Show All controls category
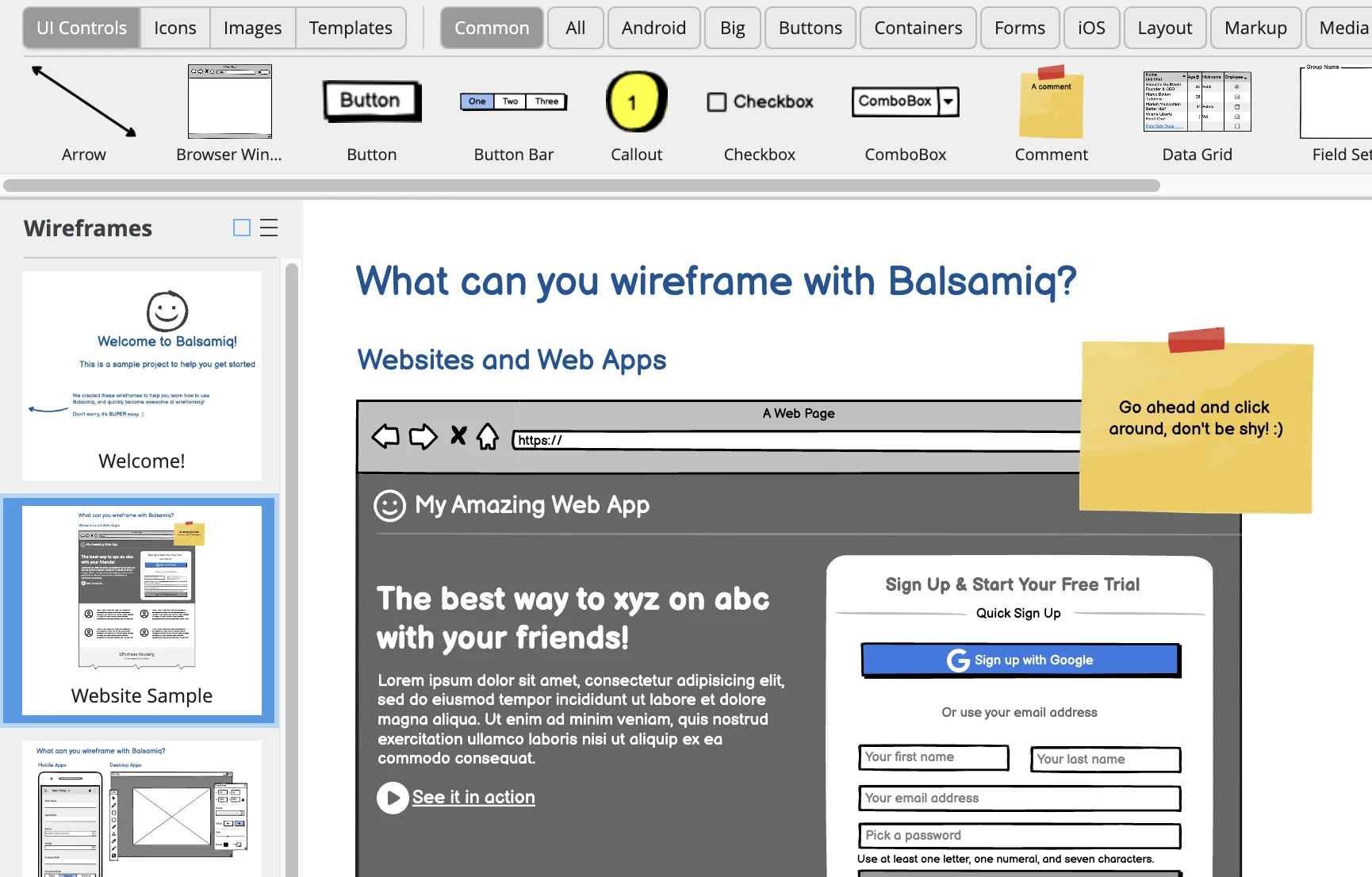Viewport: 1372px width, 877px height. (x=576, y=28)
